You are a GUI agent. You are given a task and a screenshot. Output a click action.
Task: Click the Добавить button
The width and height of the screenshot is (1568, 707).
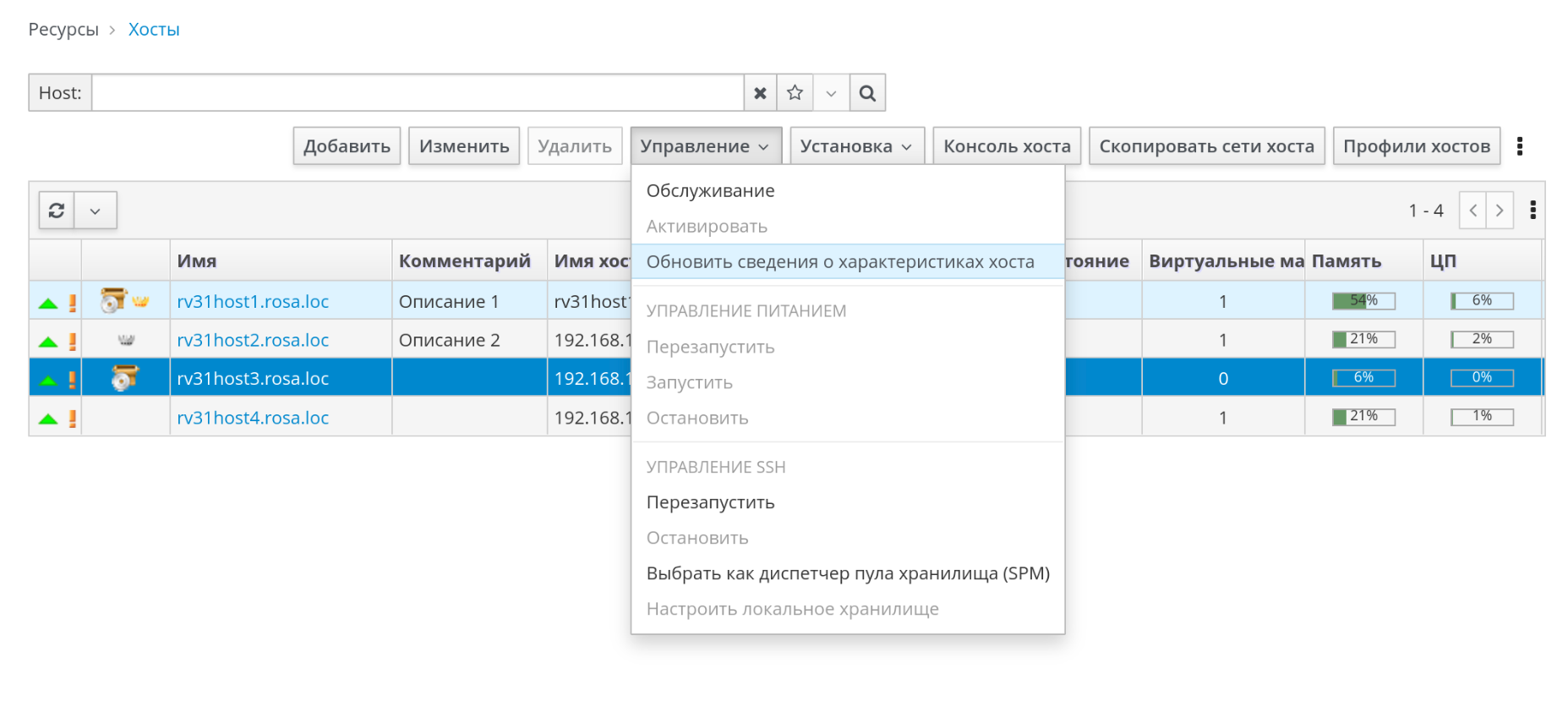[347, 146]
